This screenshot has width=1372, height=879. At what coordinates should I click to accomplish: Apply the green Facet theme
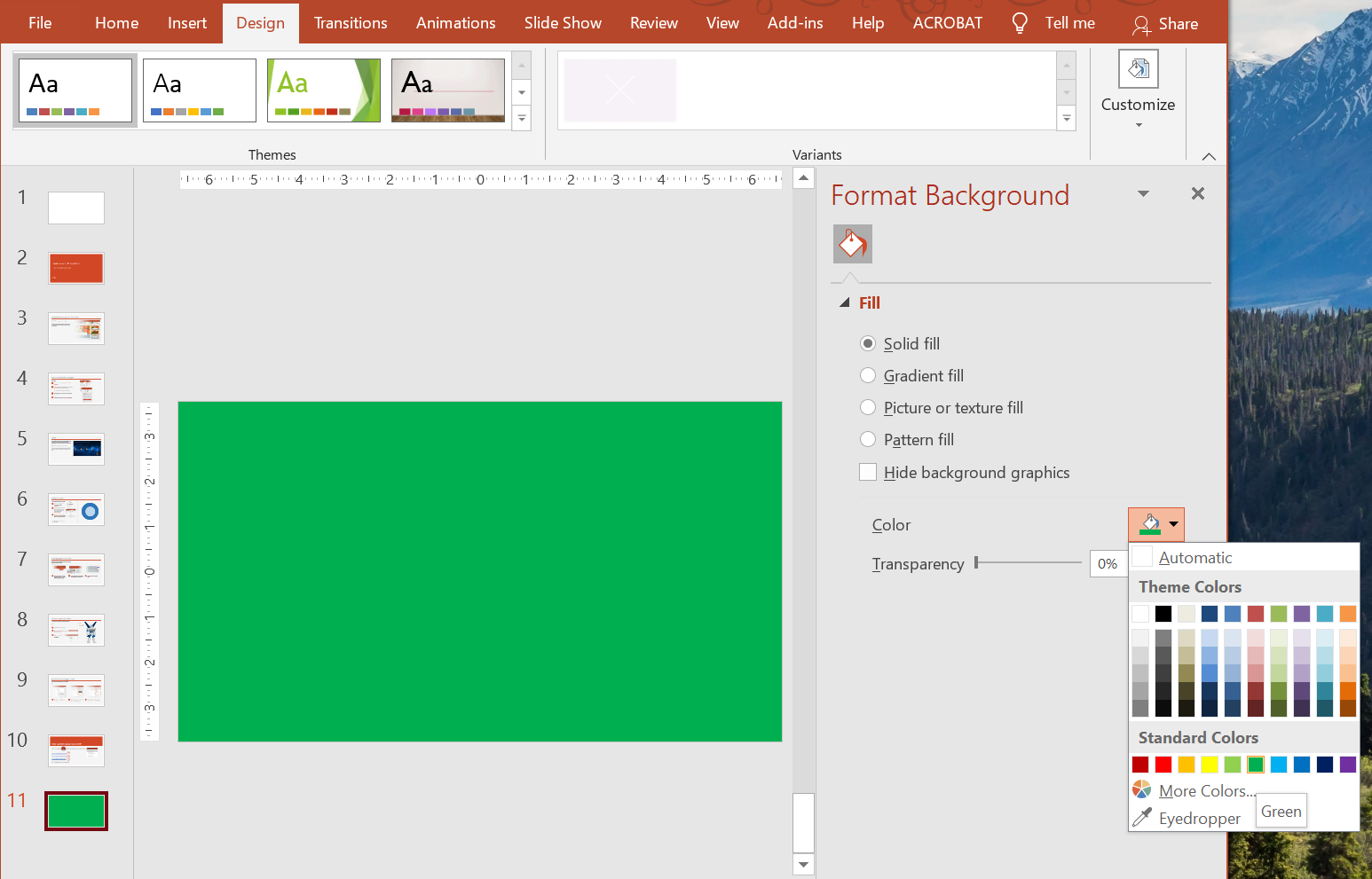(x=324, y=90)
